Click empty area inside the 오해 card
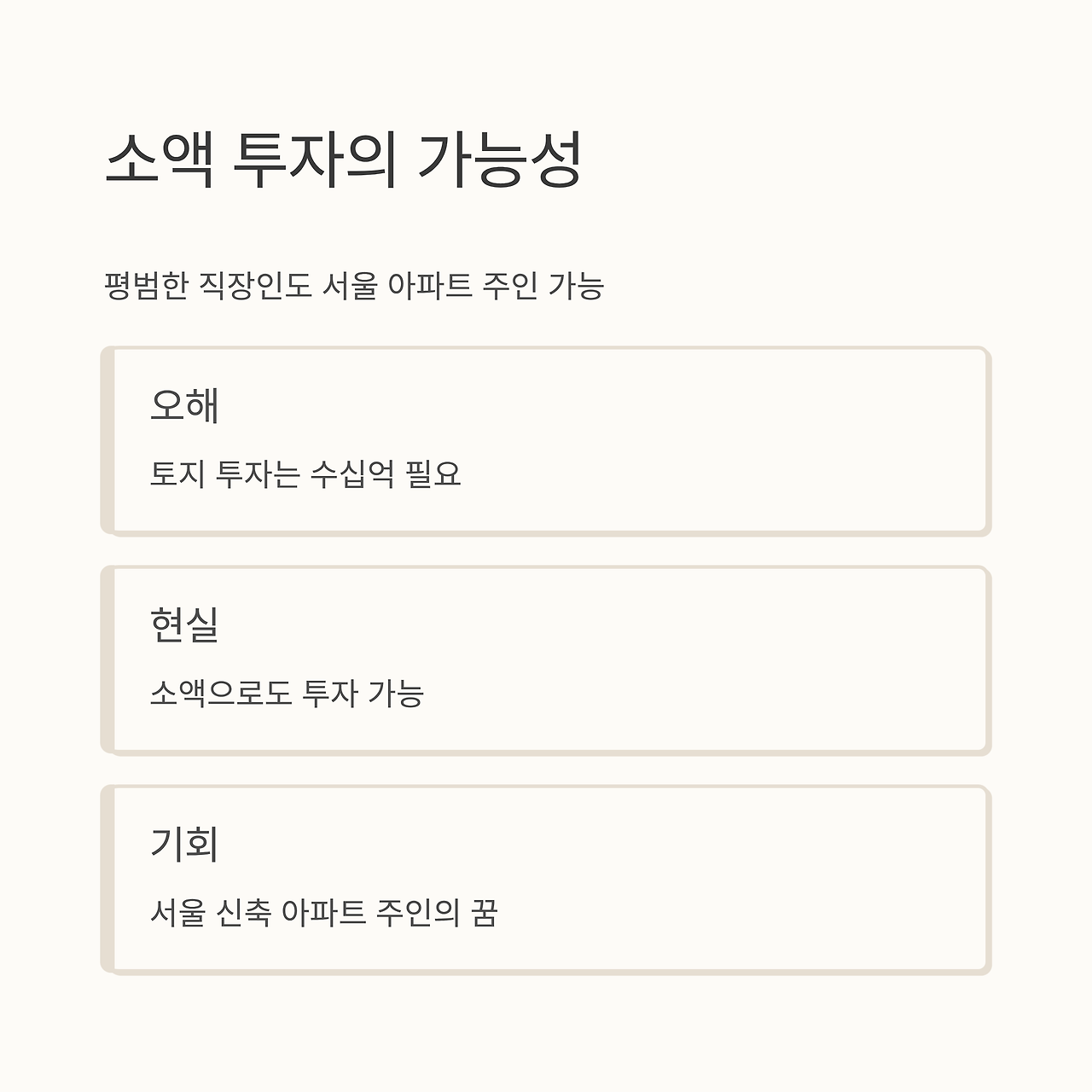1092x1092 pixels. (725, 439)
